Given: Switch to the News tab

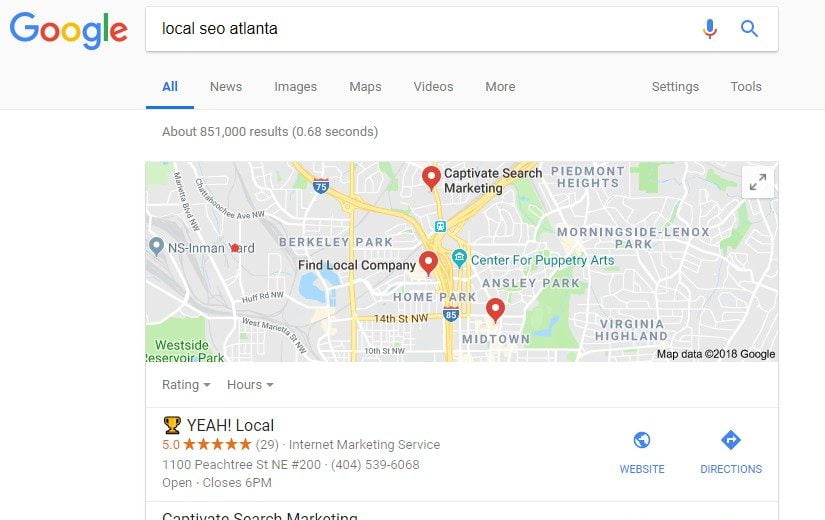Looking at the screenshot, I should coord(226,86).
